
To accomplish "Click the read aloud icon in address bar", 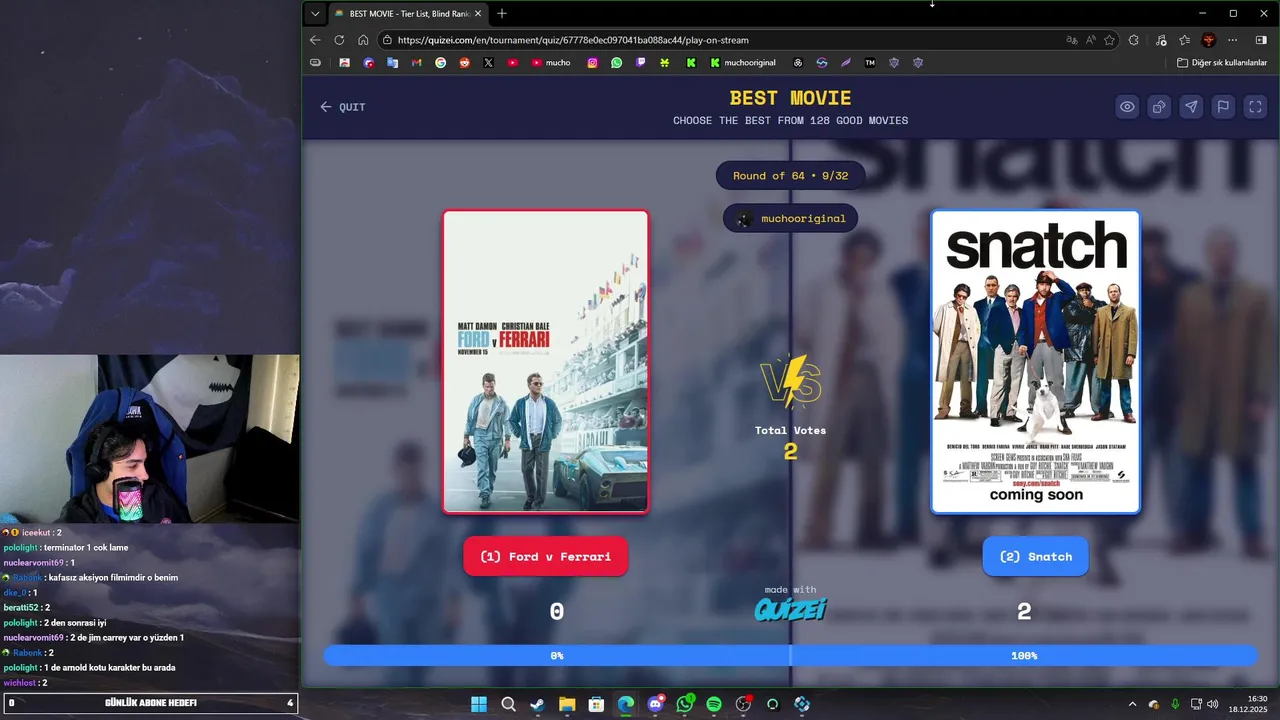I will (x=1091, y=40).
